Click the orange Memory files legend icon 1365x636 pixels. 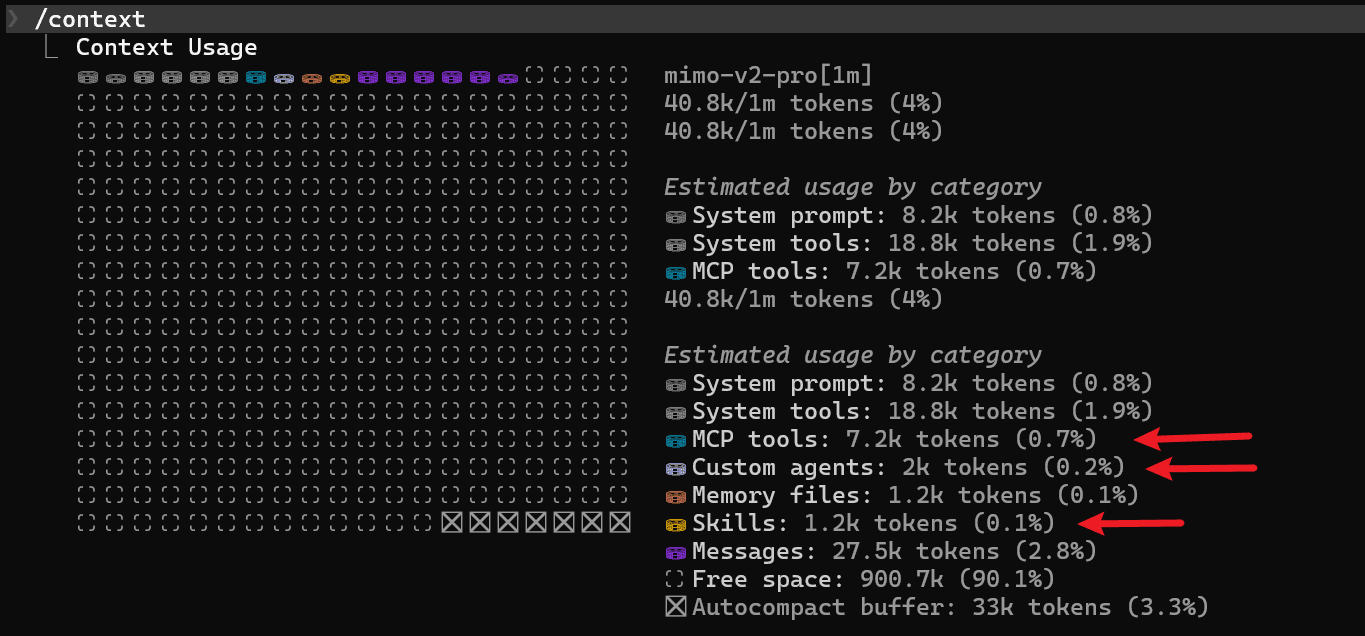(676, 496)
